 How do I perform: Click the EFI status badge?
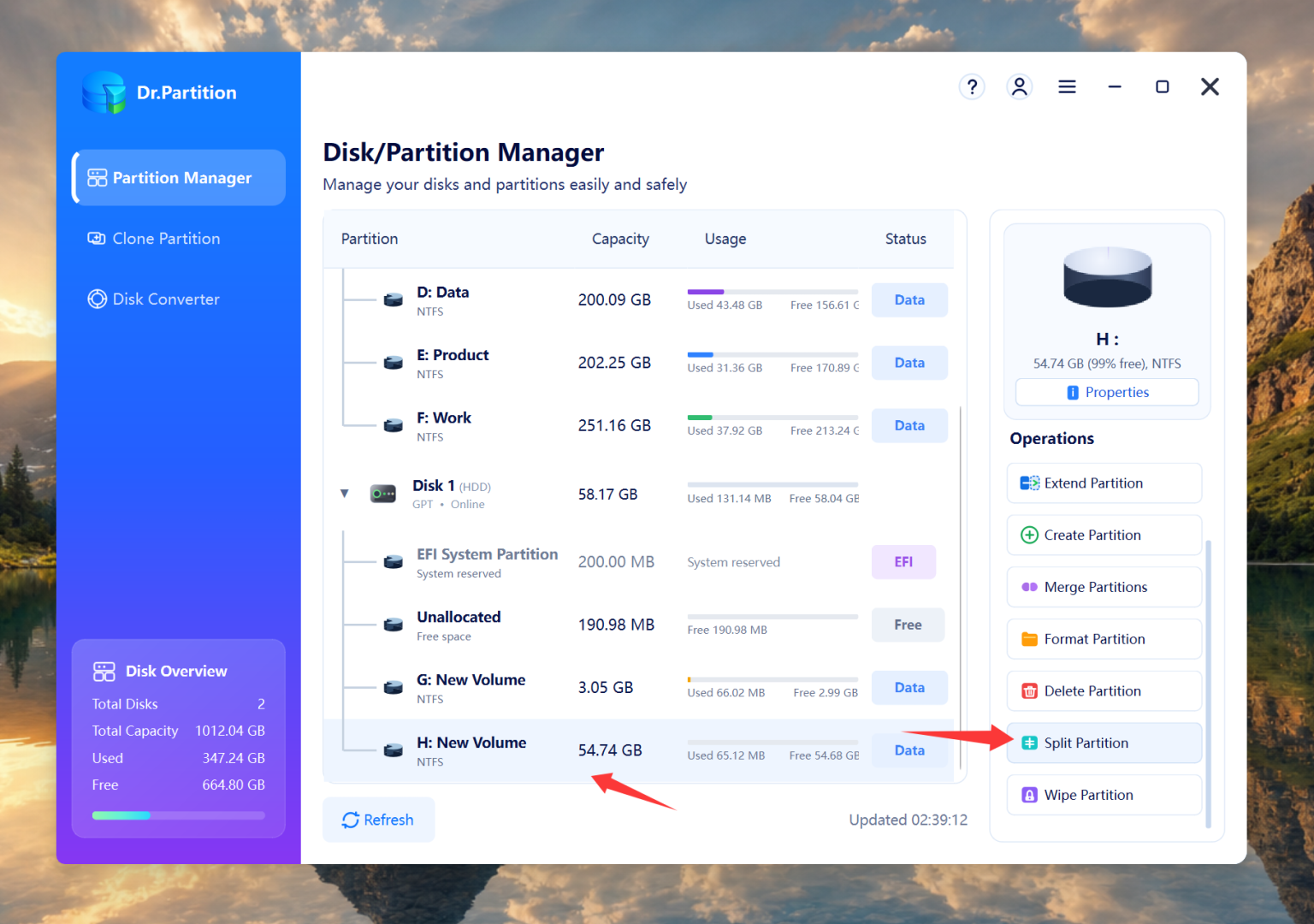pyautogui.click(x=903, y=562)
